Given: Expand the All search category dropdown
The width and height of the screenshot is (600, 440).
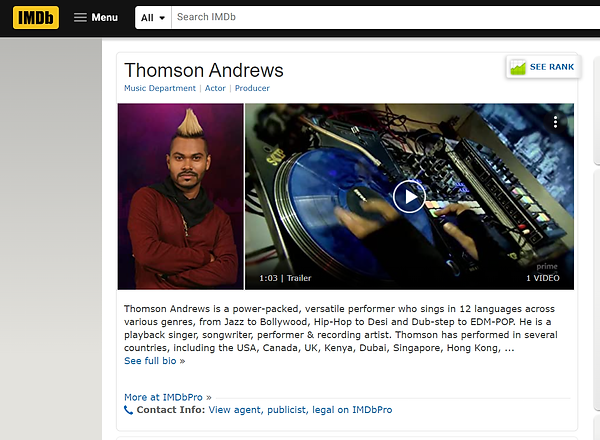Looking at the screenshot, I should [x=153, y=18].
